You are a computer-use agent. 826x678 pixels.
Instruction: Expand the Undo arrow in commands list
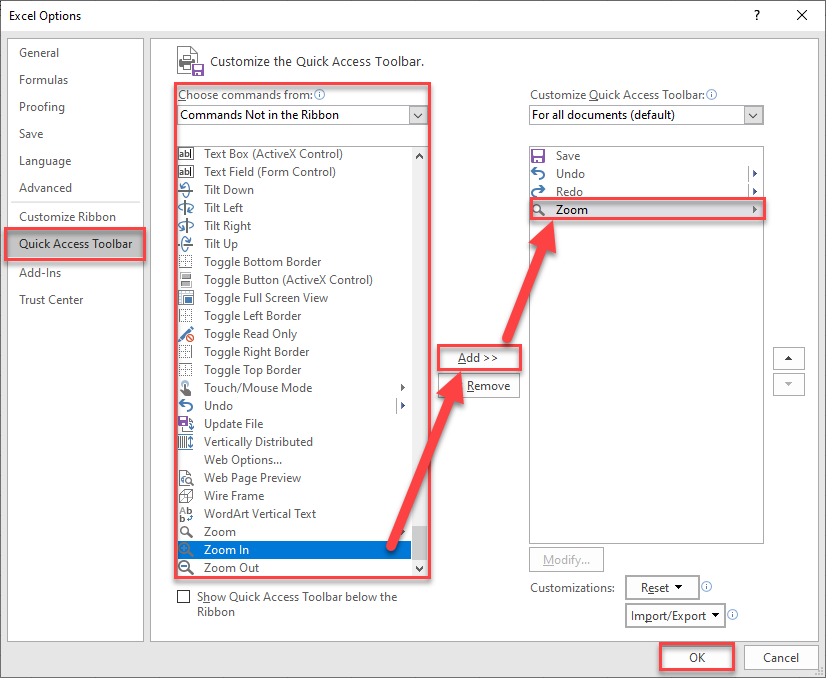(403, 406)
